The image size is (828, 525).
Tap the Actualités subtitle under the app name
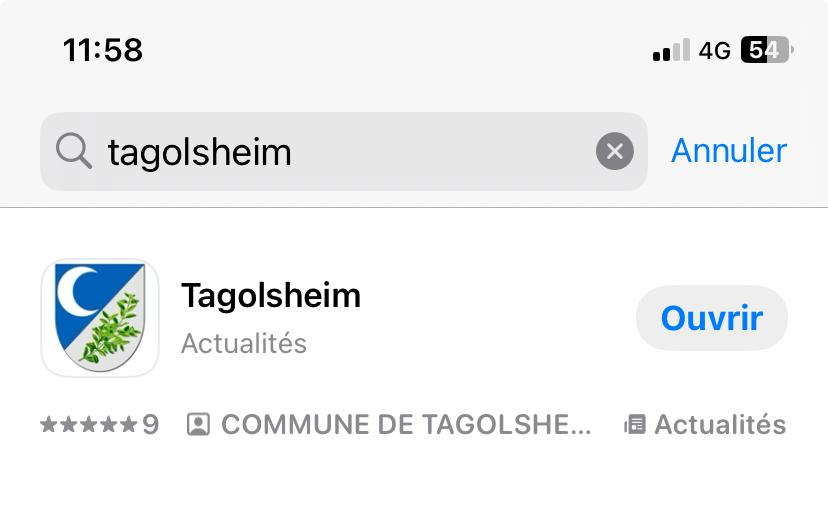coord(243,343)
